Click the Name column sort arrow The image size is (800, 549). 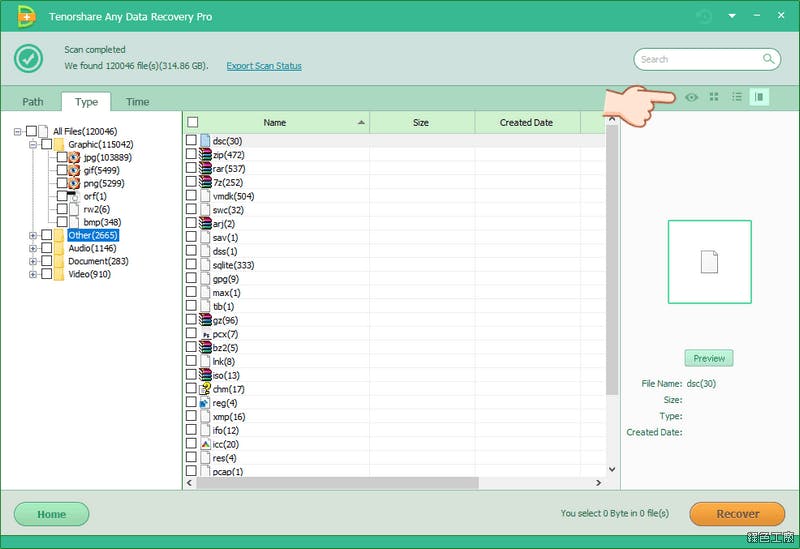361,122
